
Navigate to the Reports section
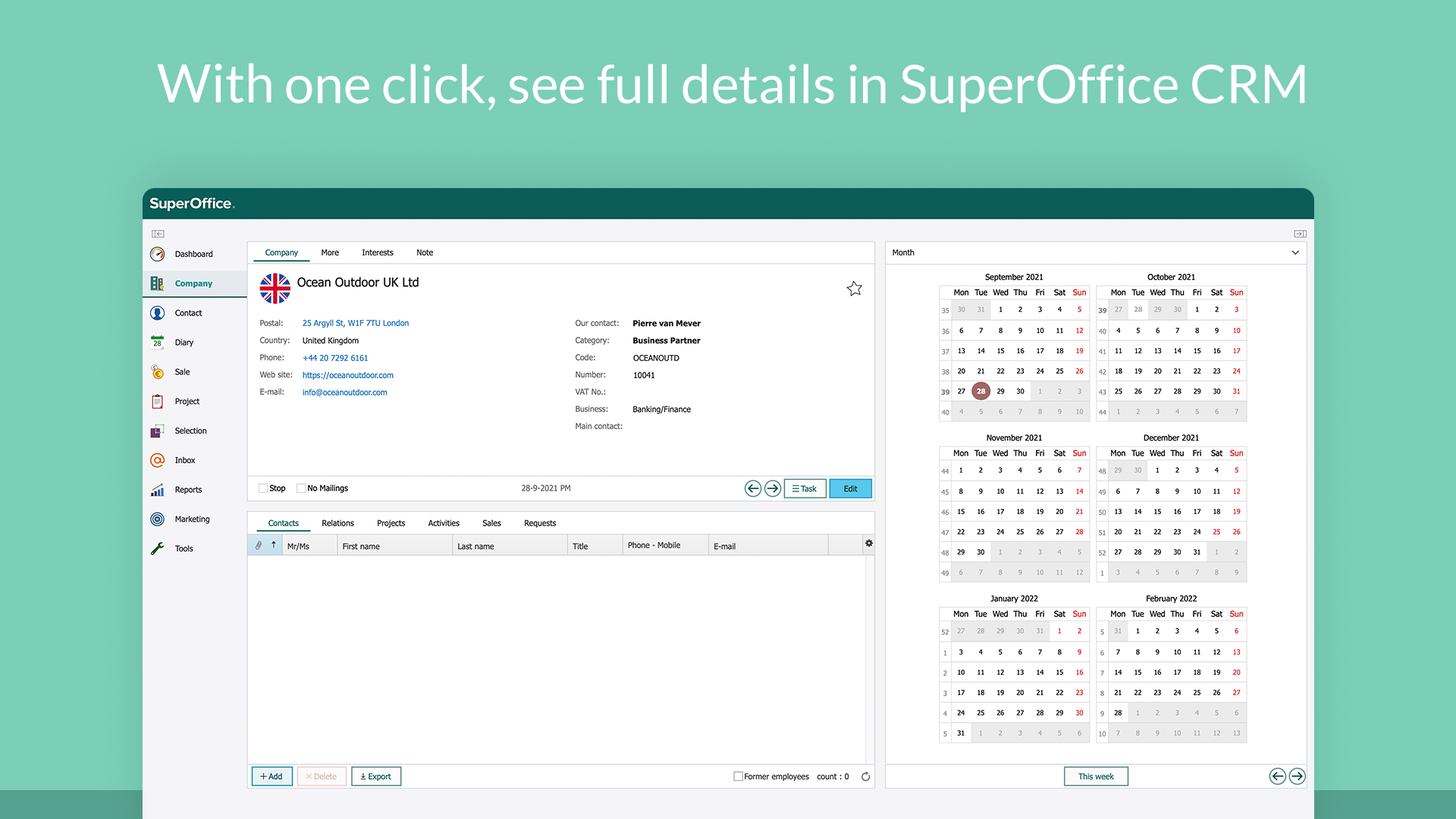(188, 489)
